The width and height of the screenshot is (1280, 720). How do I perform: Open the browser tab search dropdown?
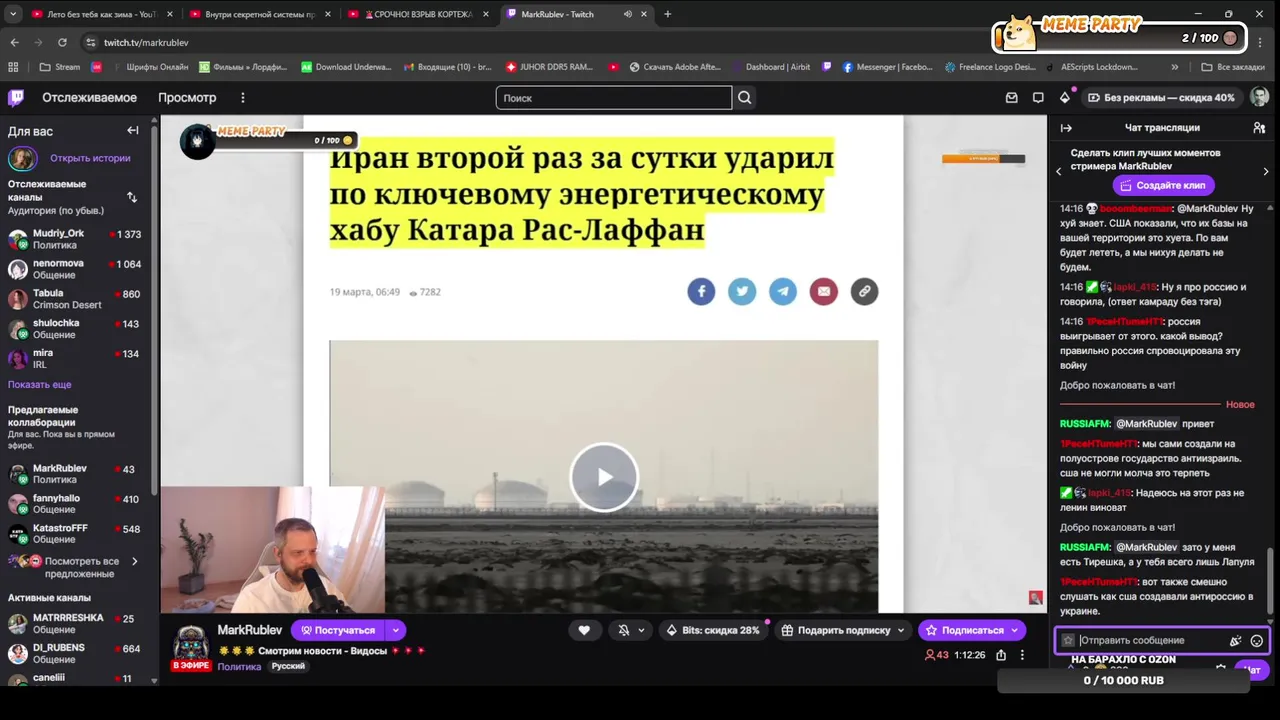(14, 14)
